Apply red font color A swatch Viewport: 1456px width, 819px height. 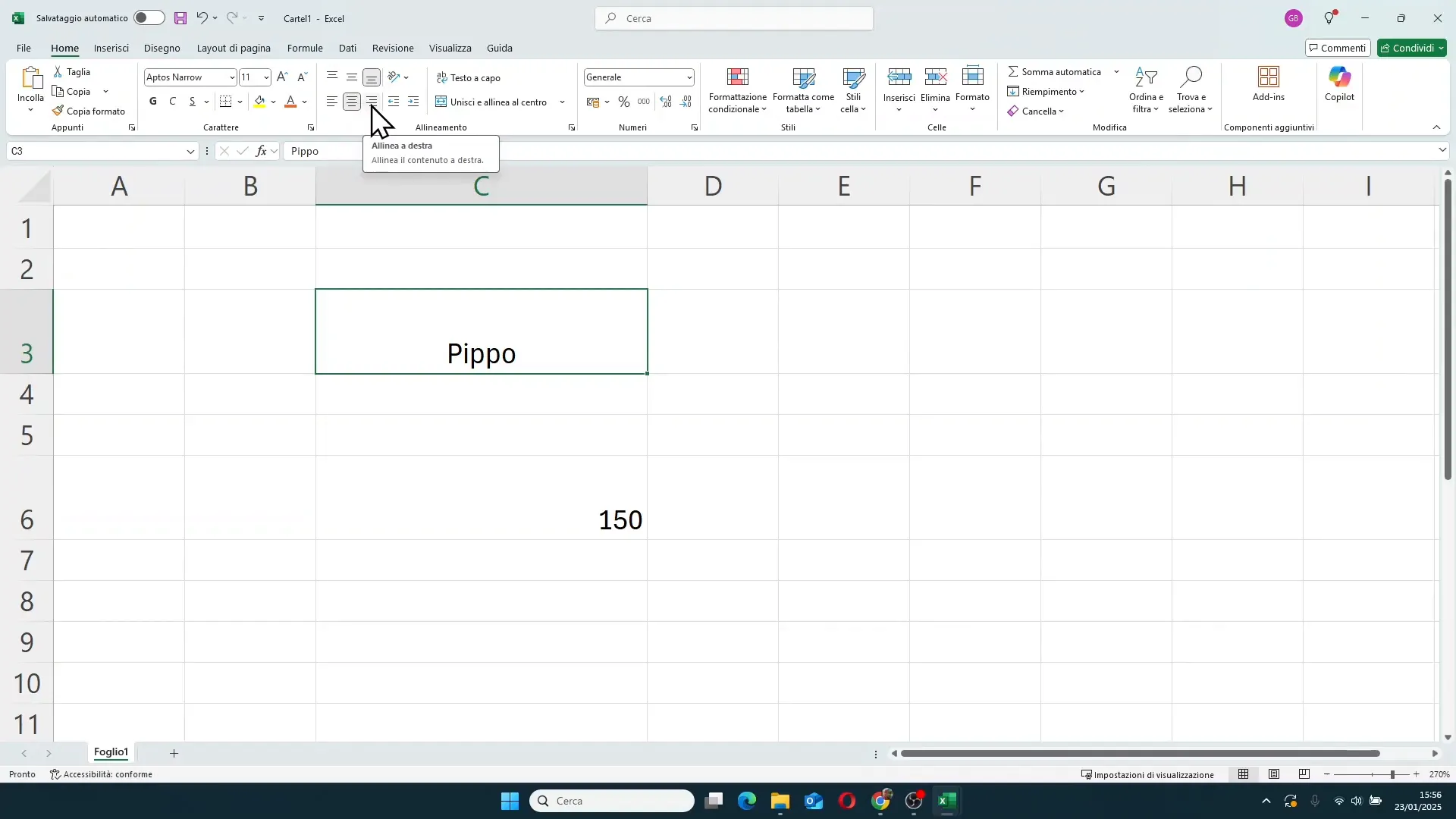[290, 102]
